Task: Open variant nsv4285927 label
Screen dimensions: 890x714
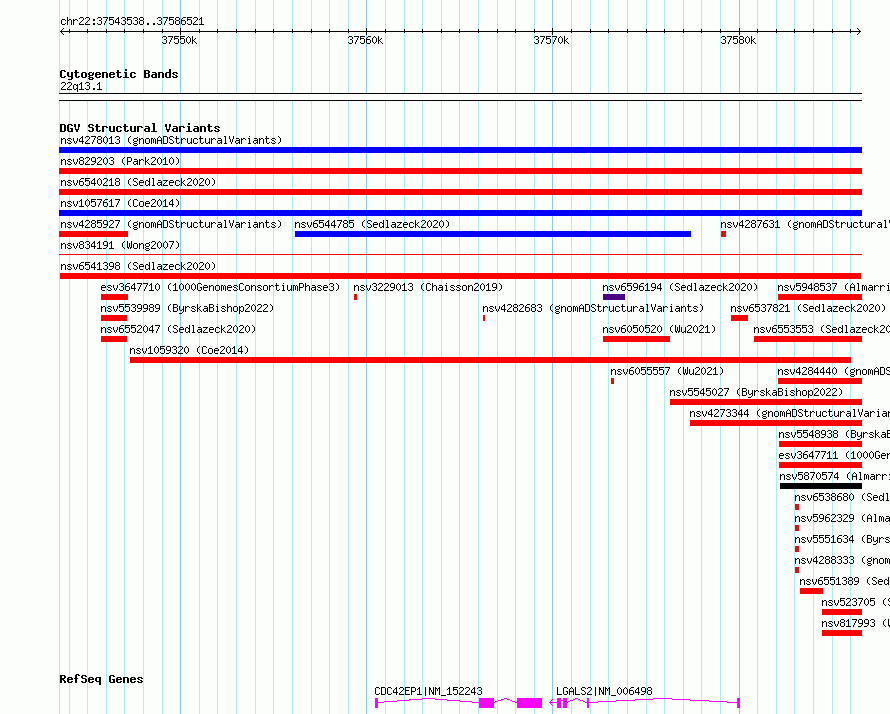Action: (x=171, y=224)
